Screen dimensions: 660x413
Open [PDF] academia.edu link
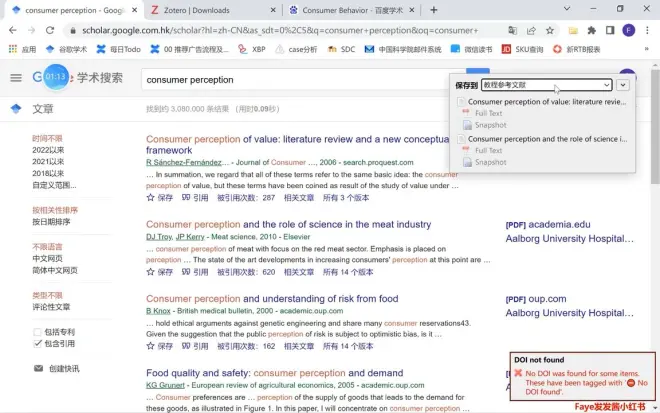click(548, 225)
